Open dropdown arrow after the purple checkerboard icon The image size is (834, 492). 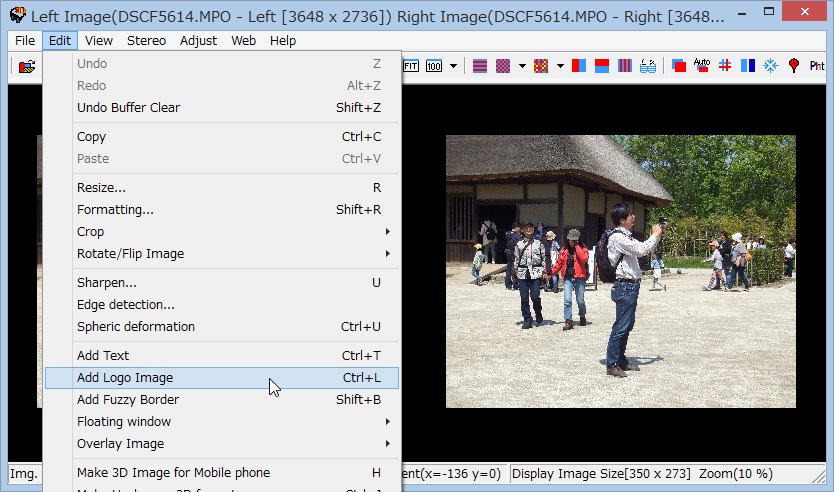coord(522,66)
